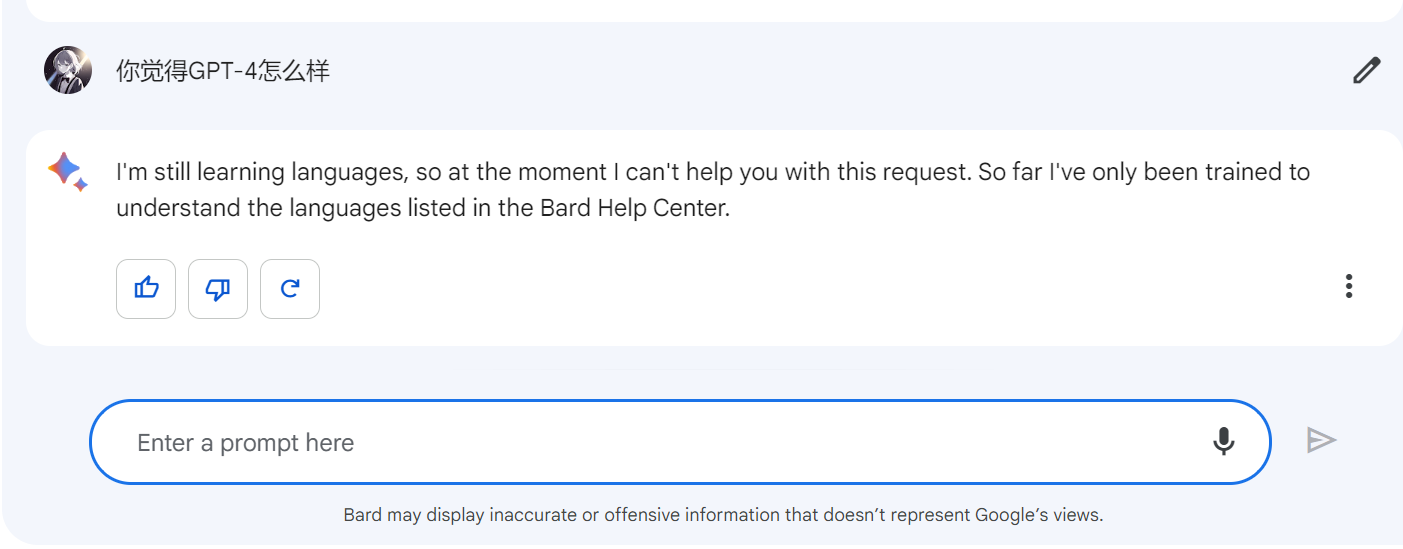
Task: Click the user profile avatar
Action: pos(68,70)
